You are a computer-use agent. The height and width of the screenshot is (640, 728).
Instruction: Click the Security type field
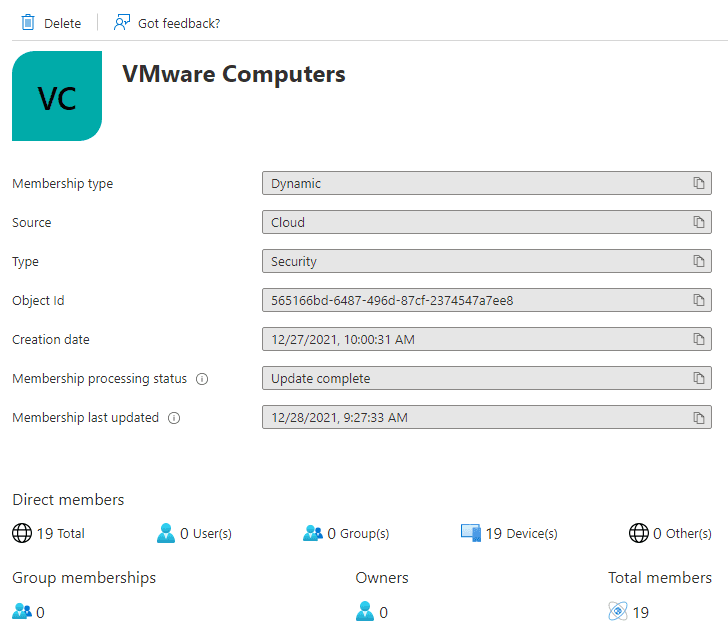[487, 261]
